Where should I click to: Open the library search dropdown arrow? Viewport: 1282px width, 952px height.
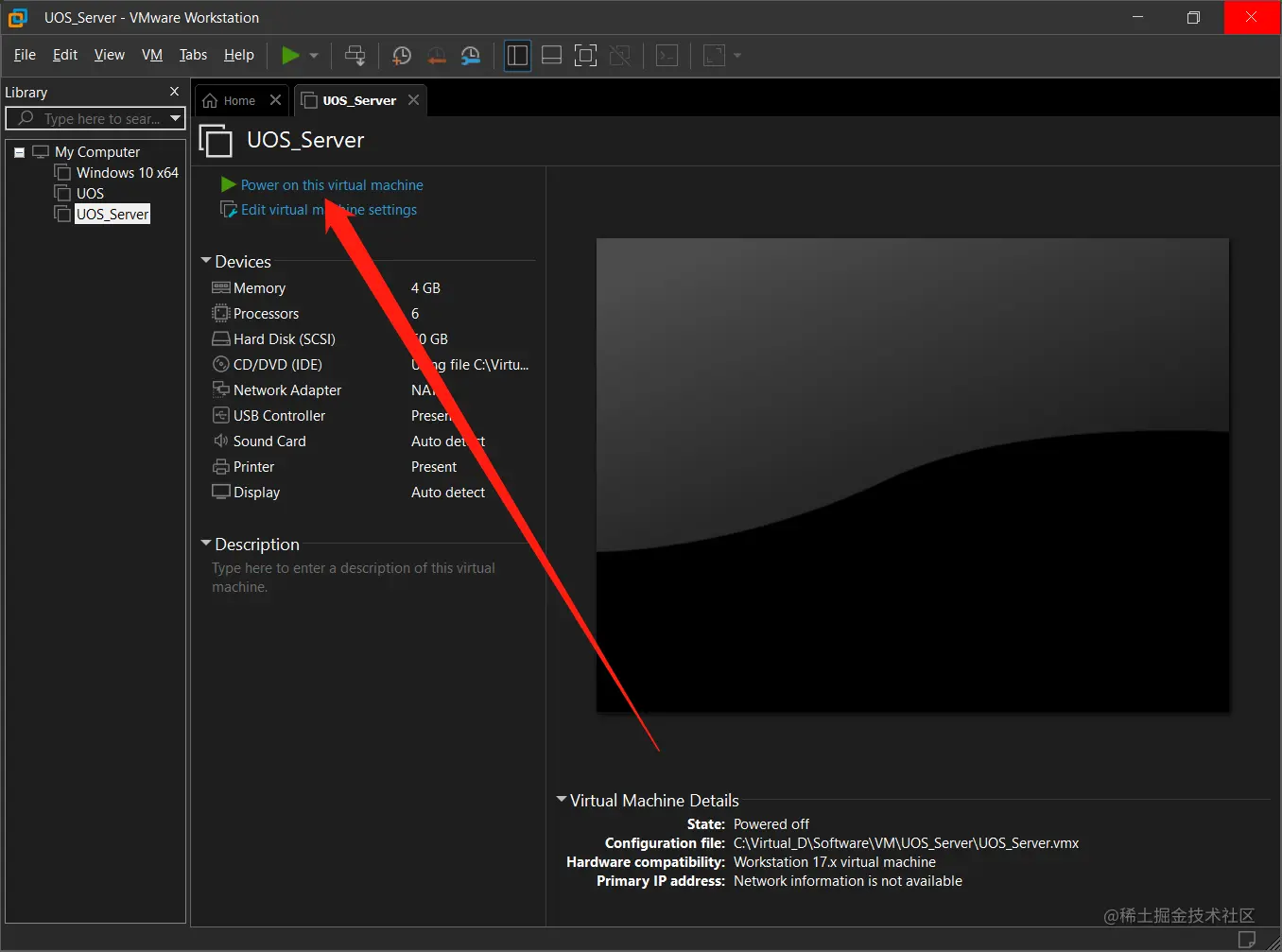click(175, 118)
